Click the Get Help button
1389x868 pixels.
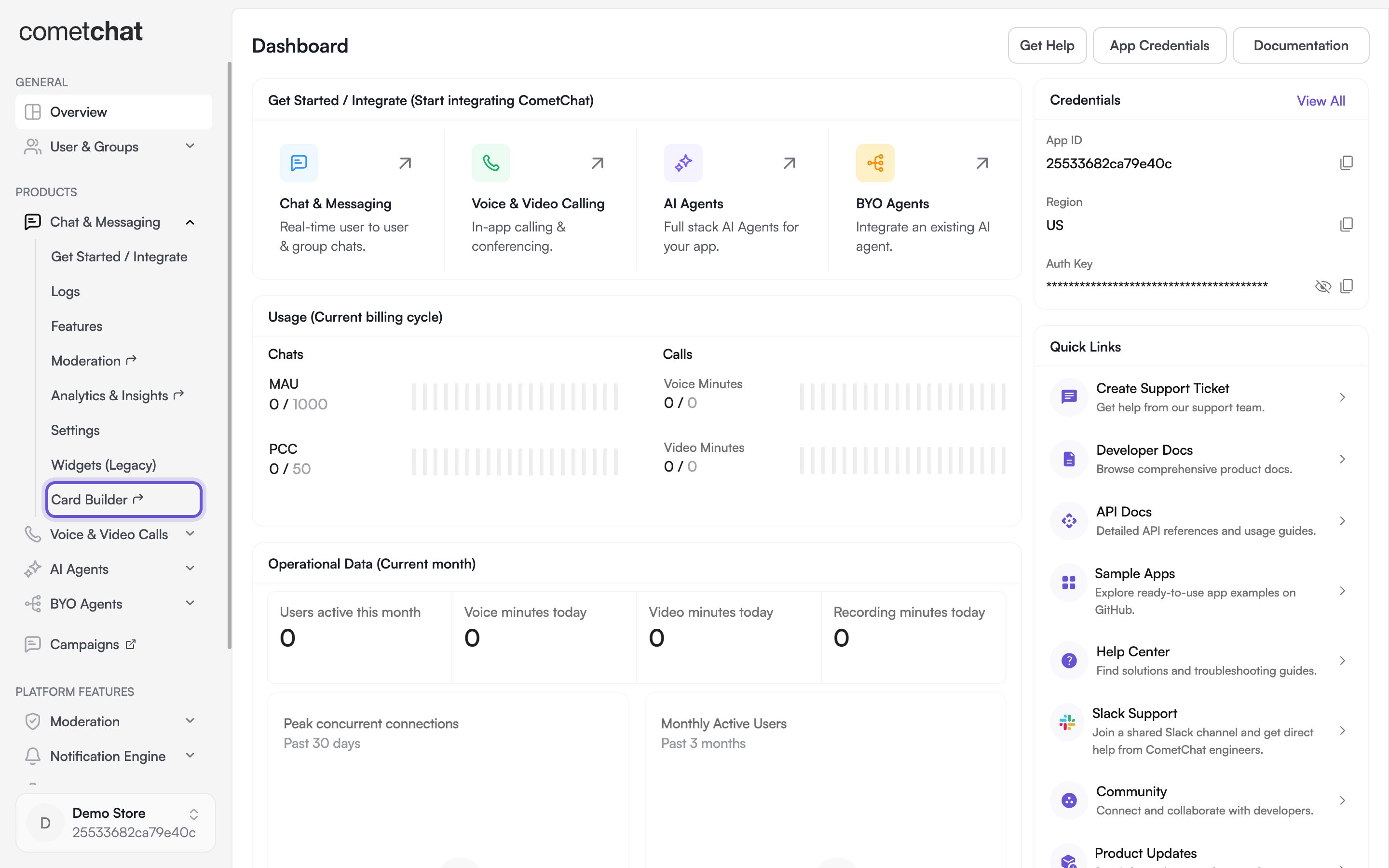pos(1047,45)
